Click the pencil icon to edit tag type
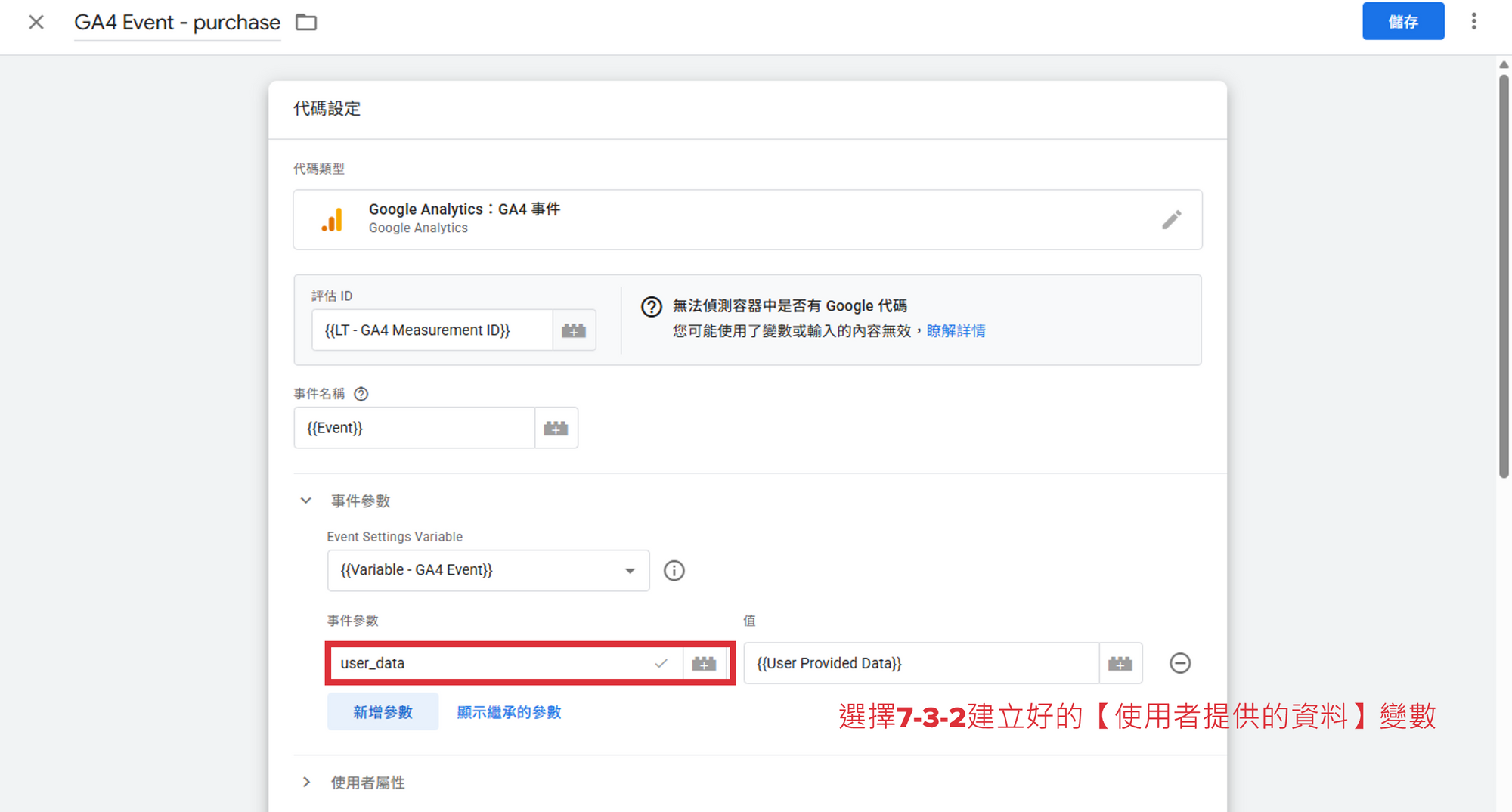The height and width of the screenshot is (812, 1512). point(1171,220)
